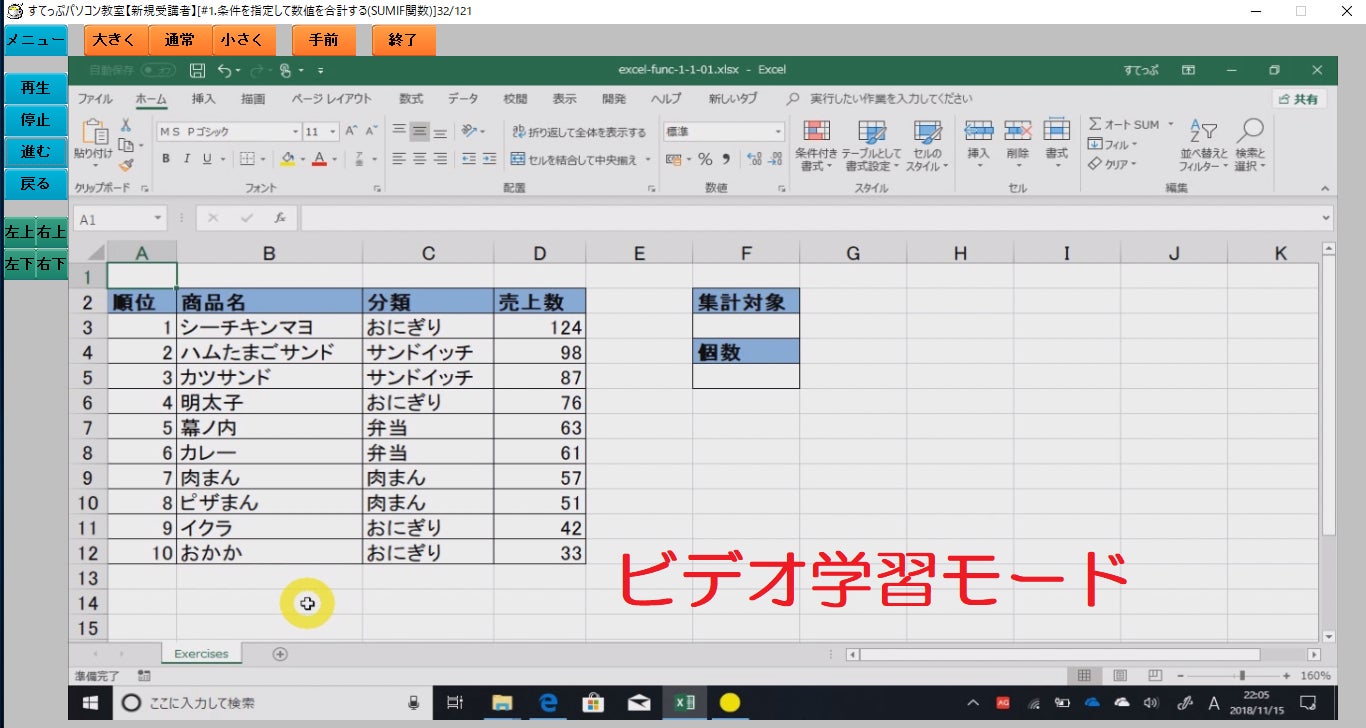
Task: Open Excel from the Windows taskbar
Action: pos(684,703)
